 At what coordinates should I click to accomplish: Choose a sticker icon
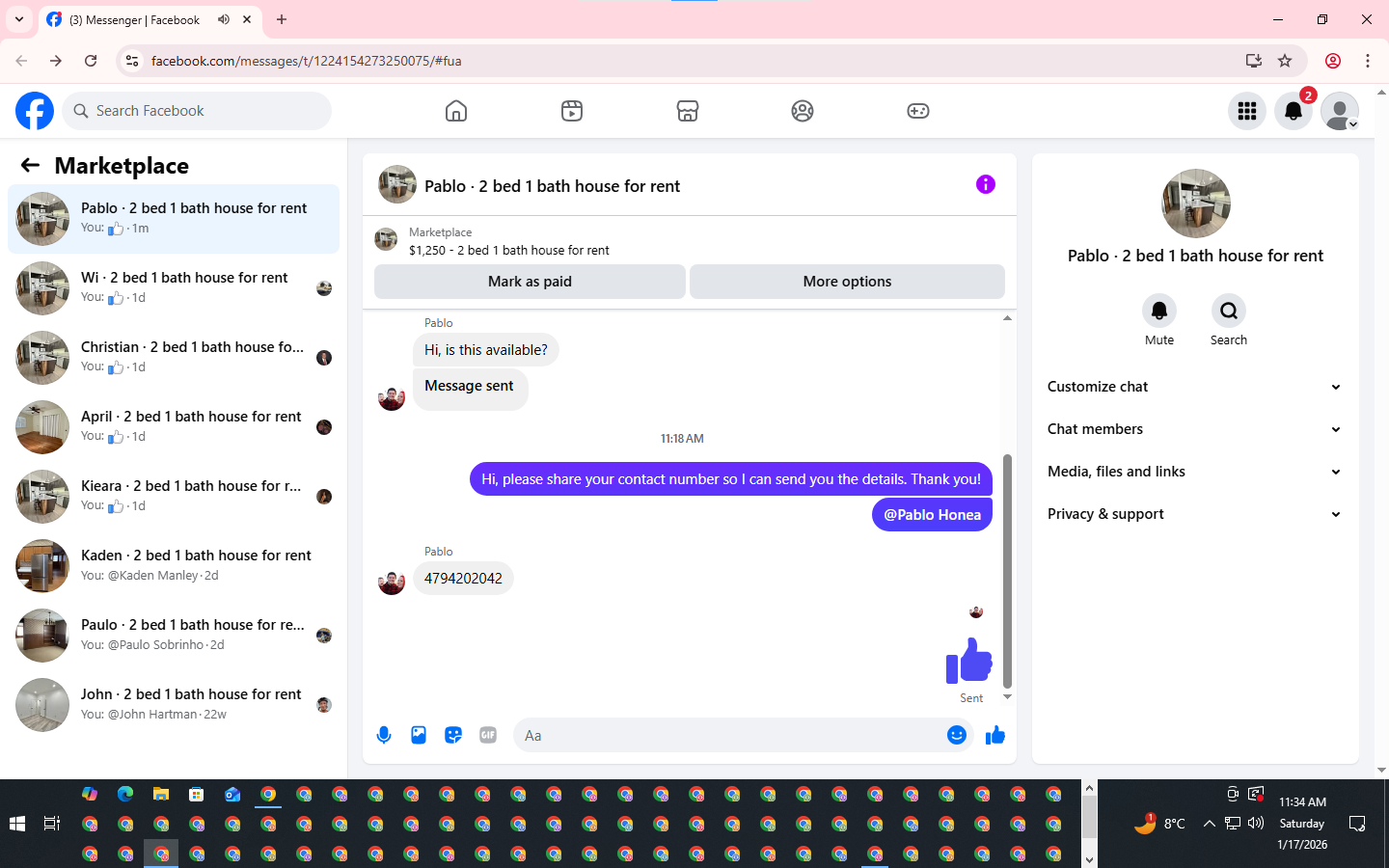(x=453, y=735)
